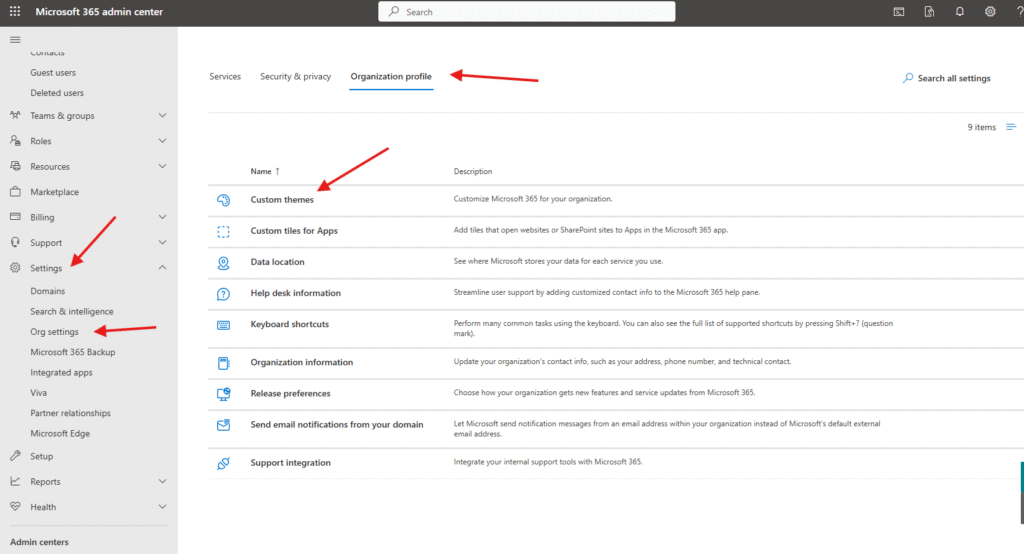Screen dimensions: 1024x554
Task: Expand the Teams & groups section
Action: [162, 116]
